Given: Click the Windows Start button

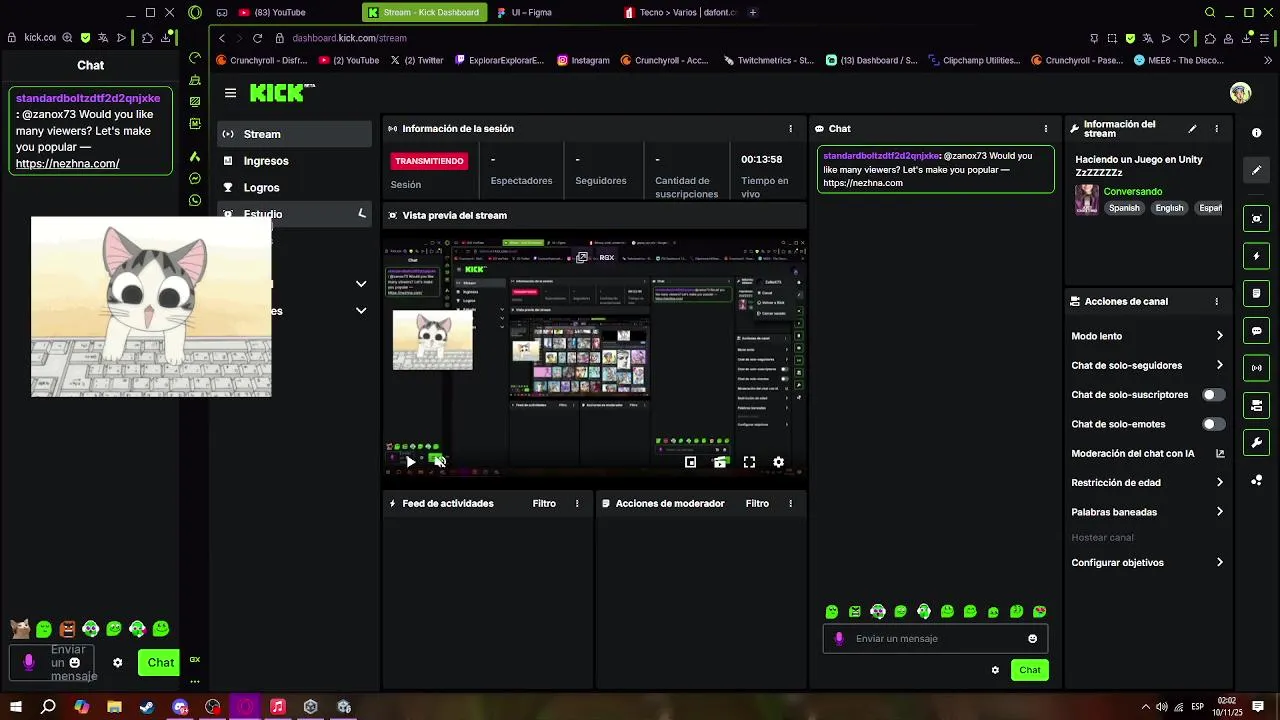Looking at the screenshot, I should click(x=15, y=707).
